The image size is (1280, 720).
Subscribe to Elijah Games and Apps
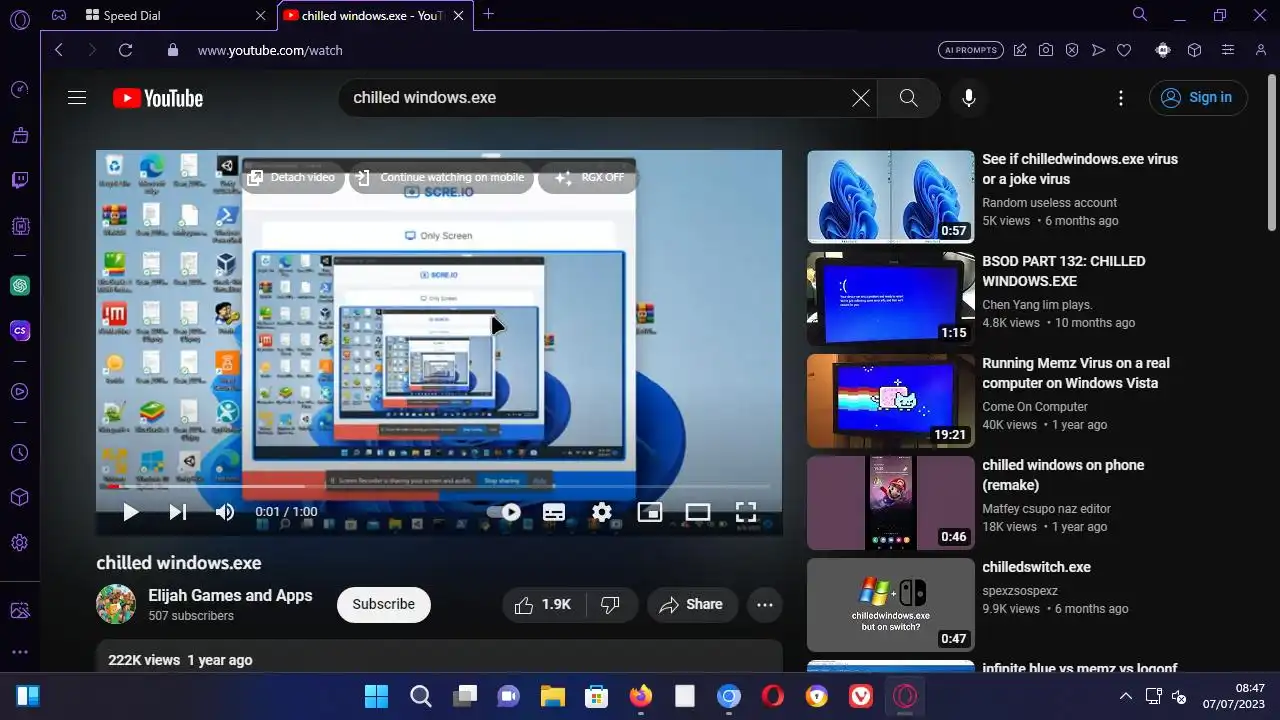[384, 604]
